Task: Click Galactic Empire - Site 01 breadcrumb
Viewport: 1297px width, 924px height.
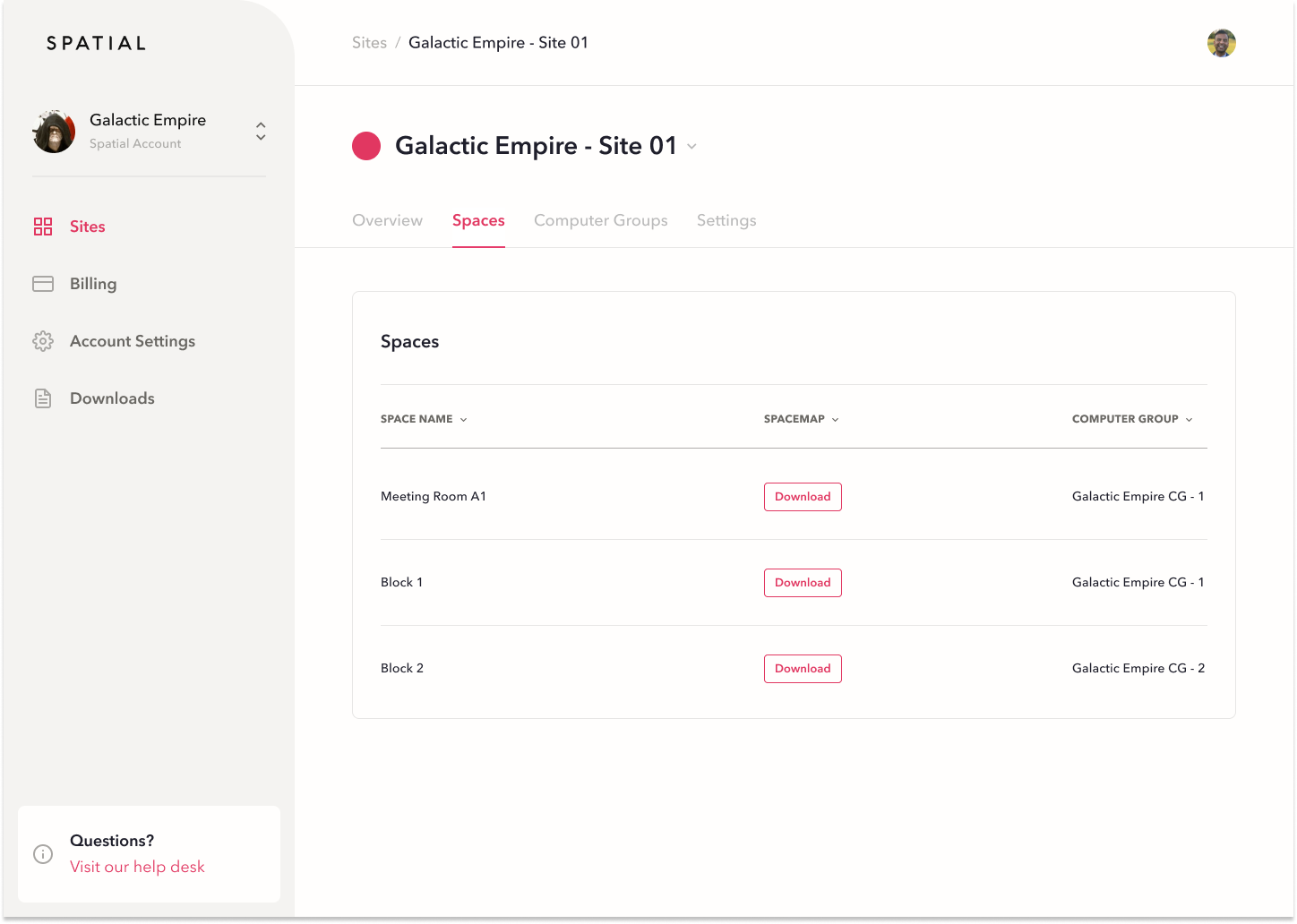Action: coord(498,43)
